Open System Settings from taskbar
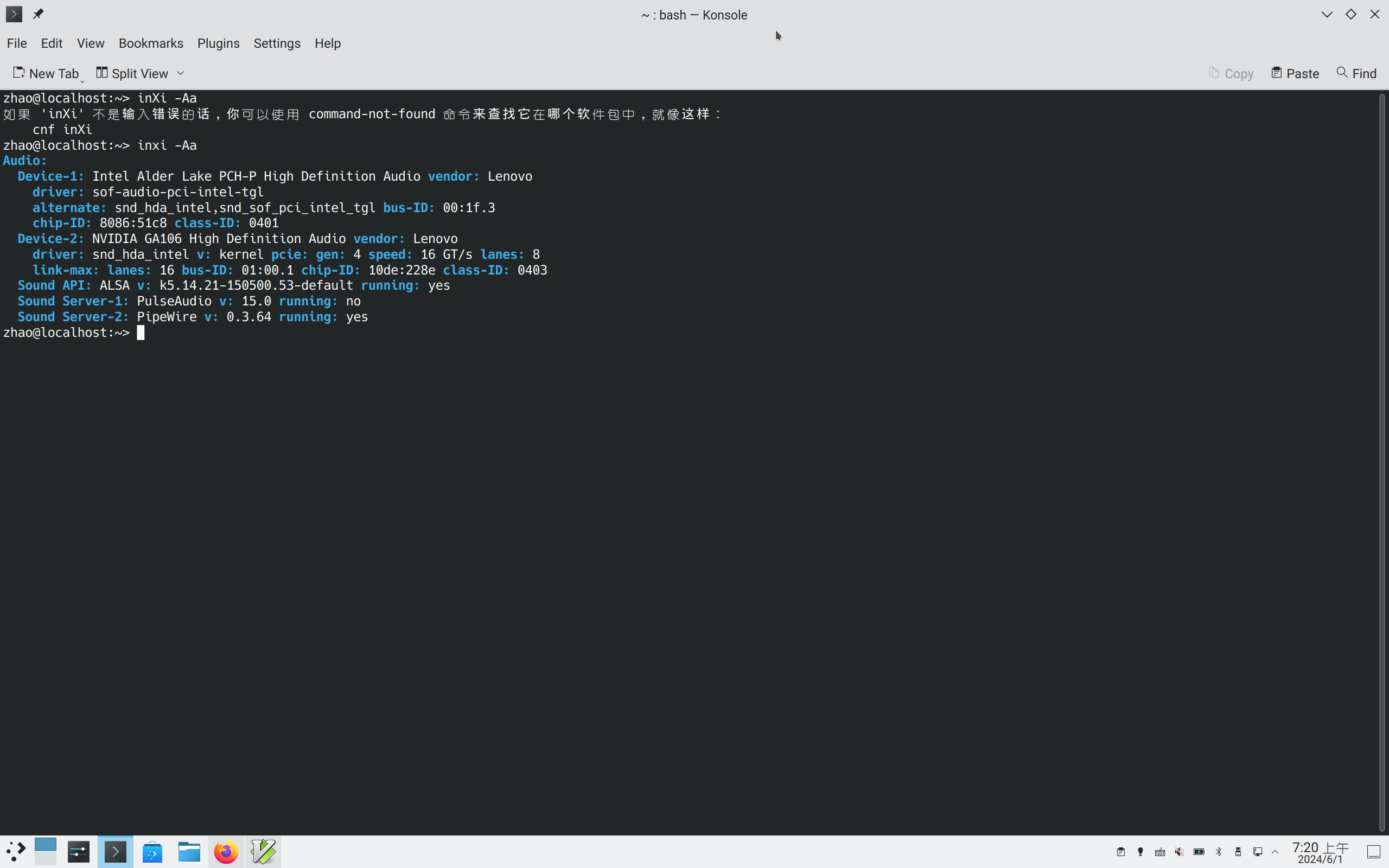 coord(79,851)
